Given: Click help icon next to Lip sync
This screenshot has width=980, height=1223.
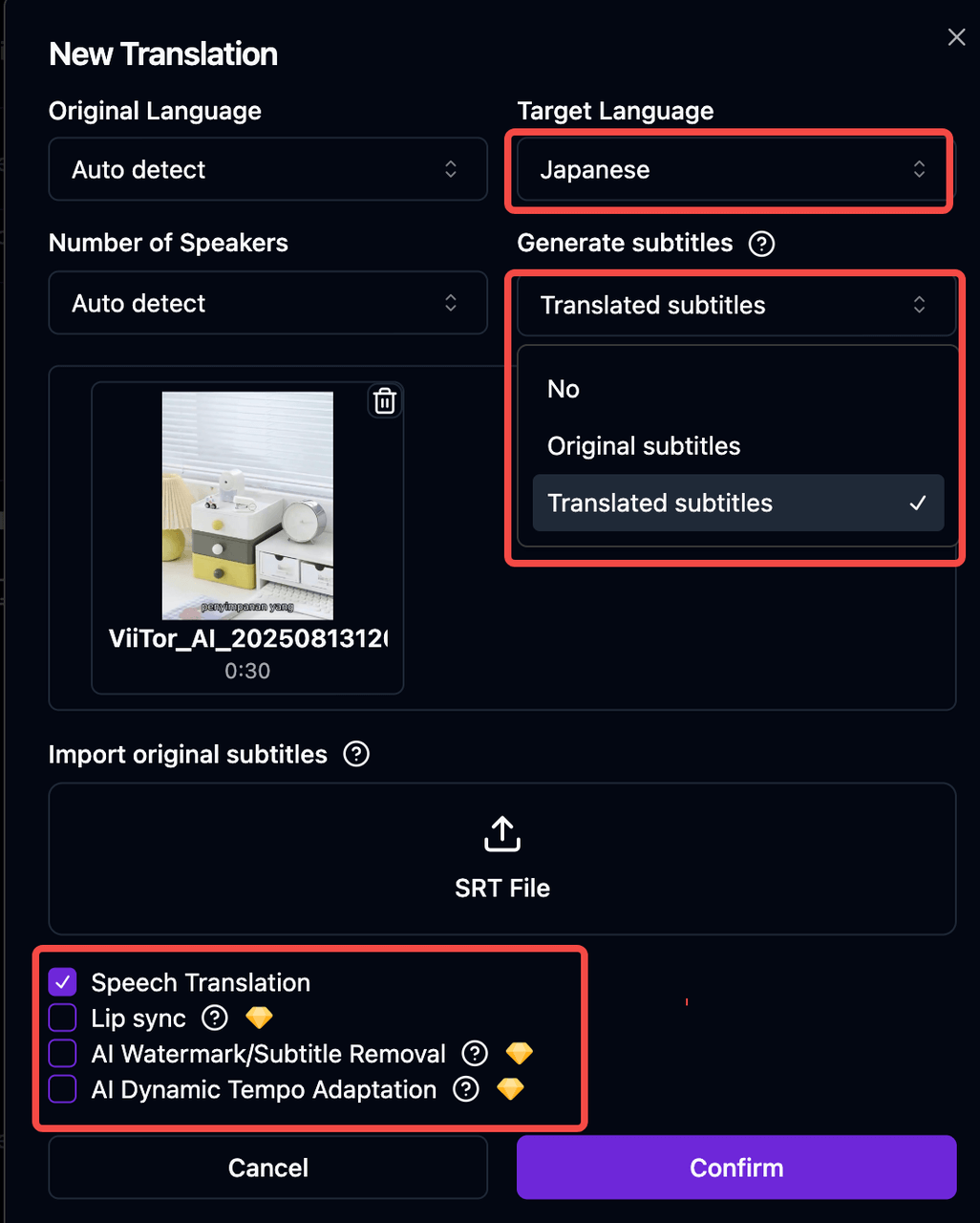Looking at the screenshot, I should [215, 1018].
